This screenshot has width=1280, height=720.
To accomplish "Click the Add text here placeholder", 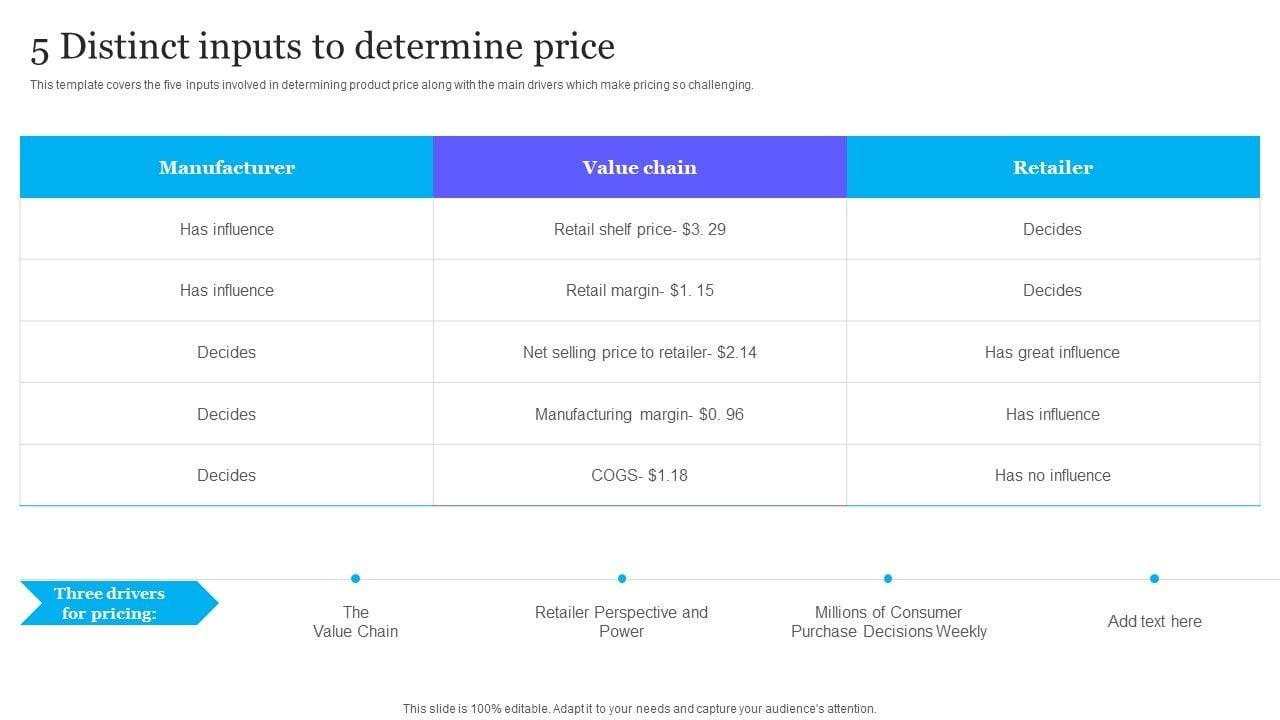I will pos(1154,621).
